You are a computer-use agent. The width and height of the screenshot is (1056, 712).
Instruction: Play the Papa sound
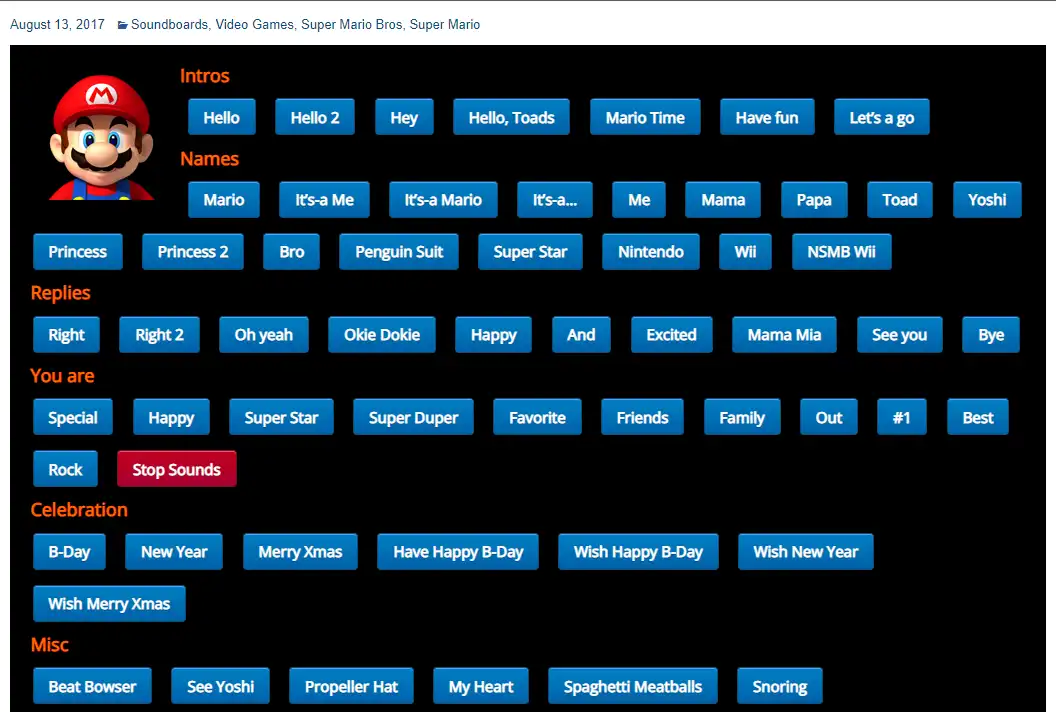tap(814, 199)
